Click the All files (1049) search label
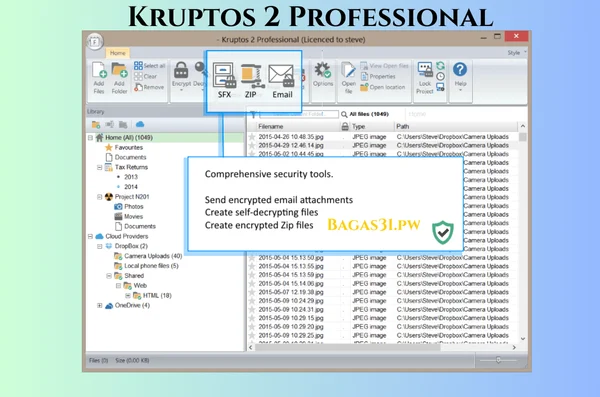This screenshot has height=397, width=600. pyautogui.click(x=369, y=114)
